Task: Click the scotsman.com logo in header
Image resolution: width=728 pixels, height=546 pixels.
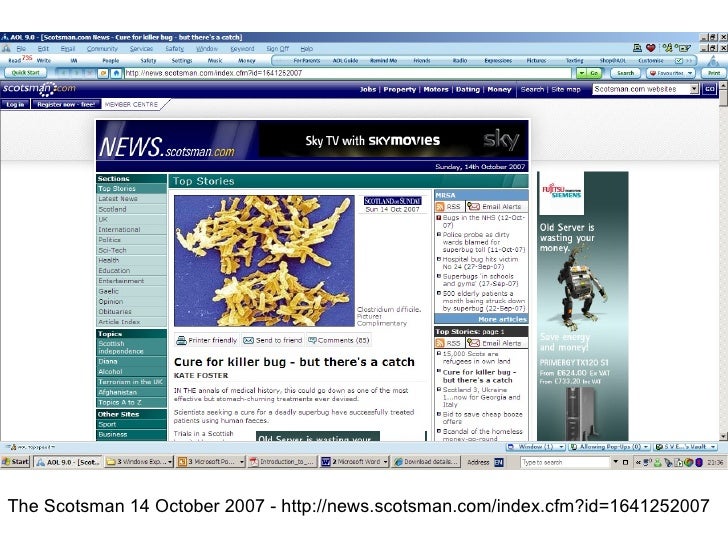Action: point(39,89)
